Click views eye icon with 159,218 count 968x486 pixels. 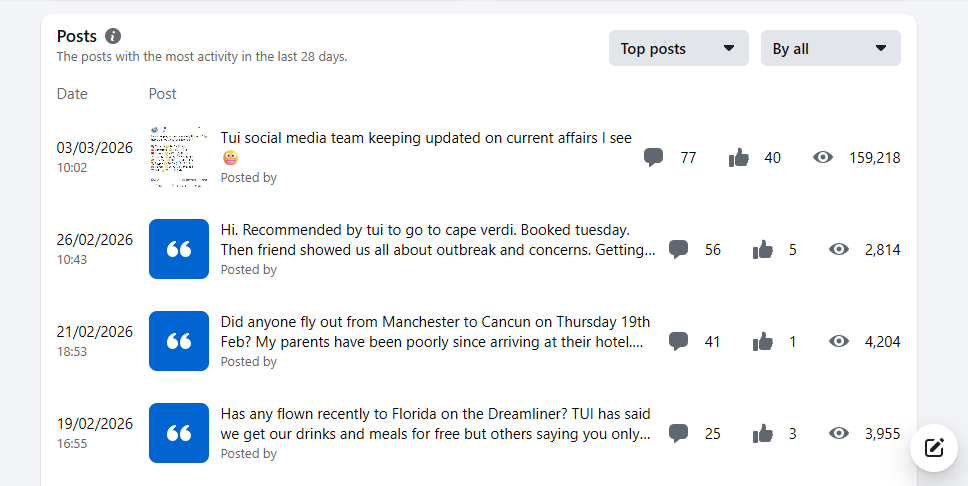point(822,157)
